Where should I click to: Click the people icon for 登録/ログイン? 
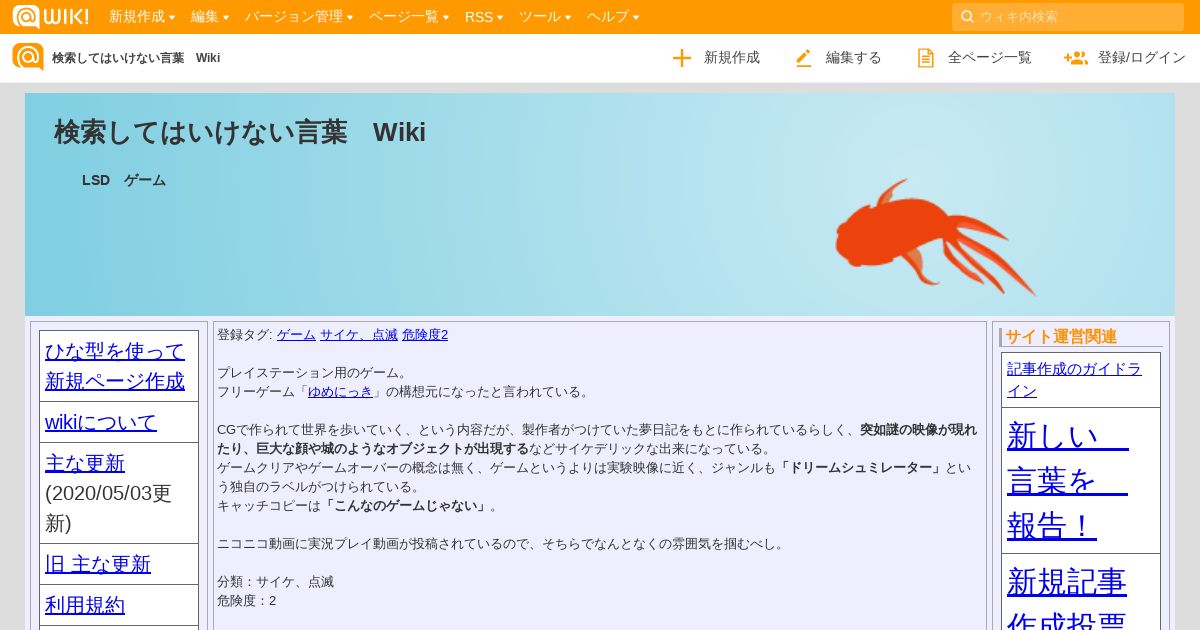pos(1076,58)
